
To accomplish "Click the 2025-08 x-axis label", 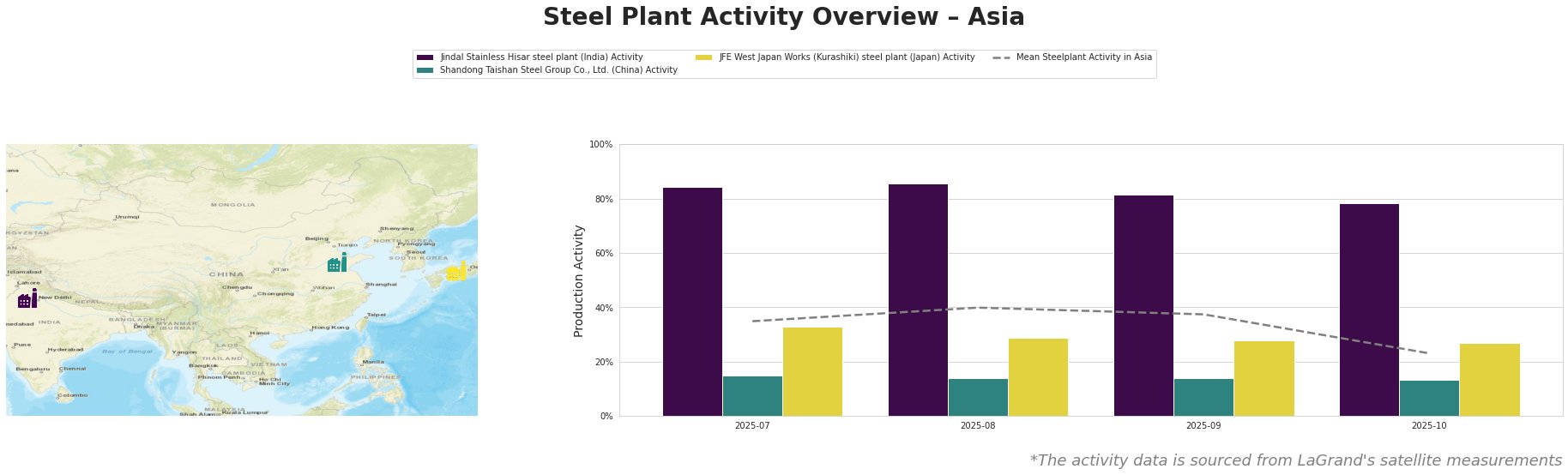I will [x=978, y=425].
